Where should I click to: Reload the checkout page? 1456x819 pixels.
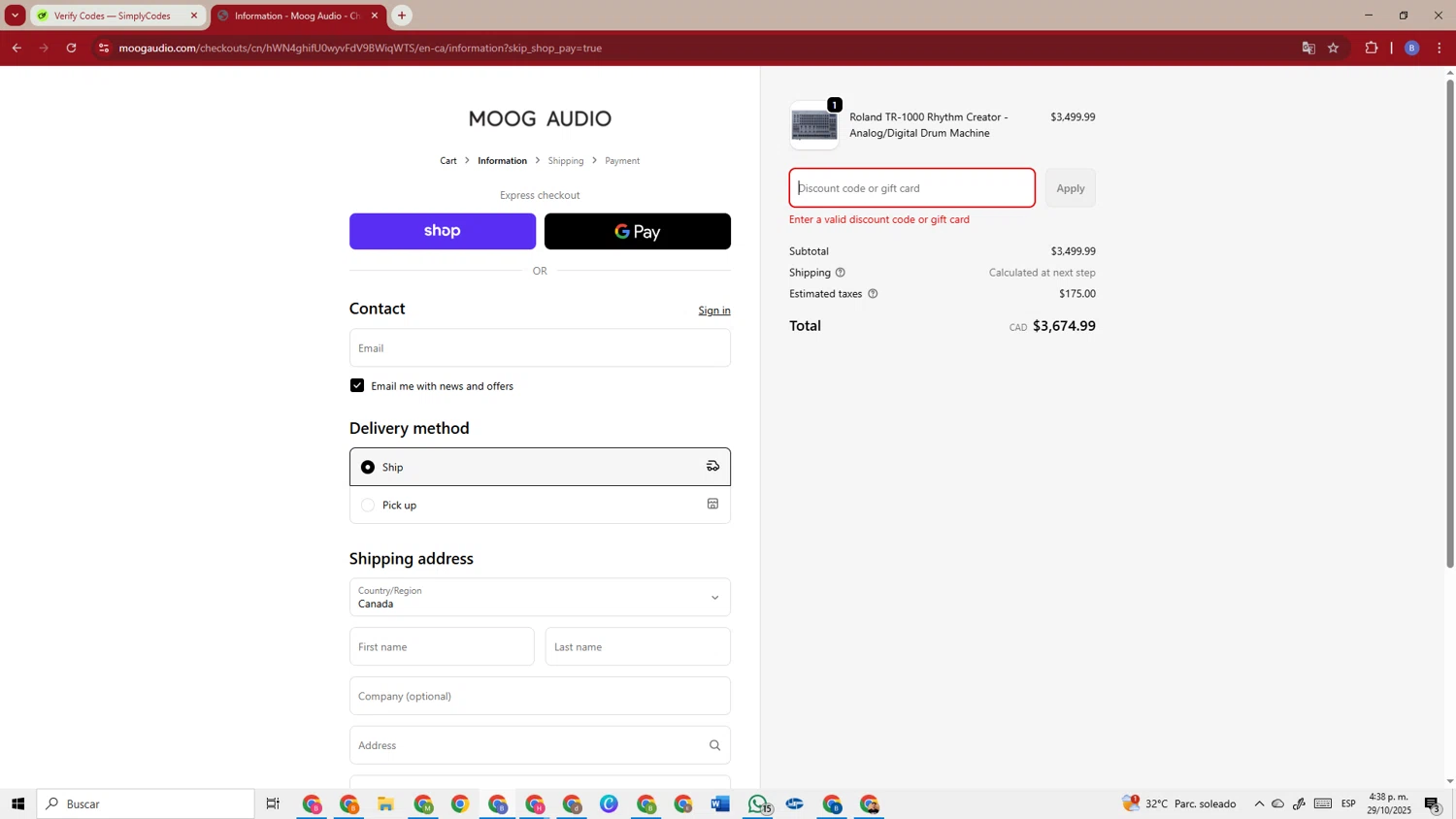click(71, 48)
